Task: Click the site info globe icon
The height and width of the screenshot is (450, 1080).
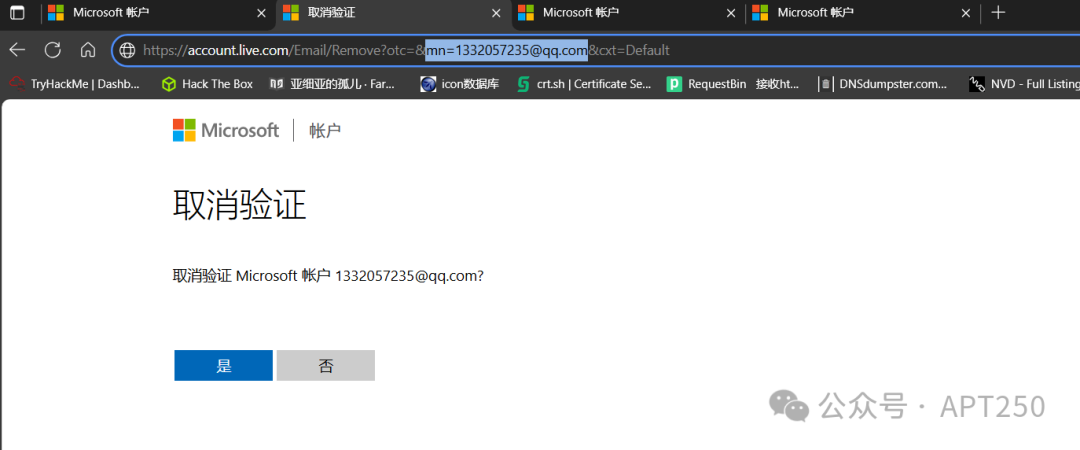Action: point(127,50)
